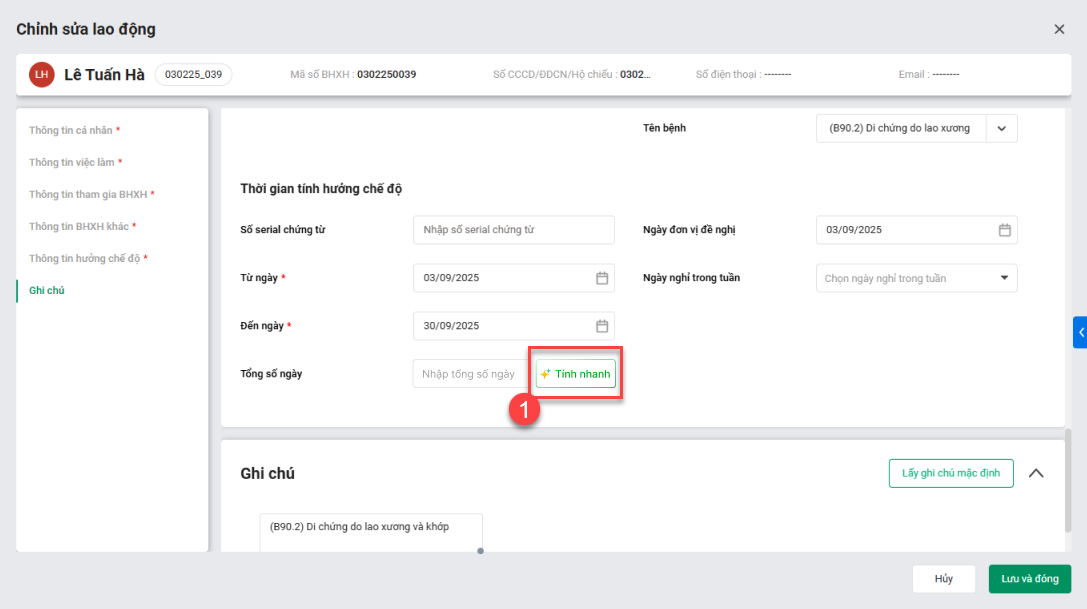Screen dimensions: 1087x609
Task: Click the Tính nhanh button
Action: point(575,374)
